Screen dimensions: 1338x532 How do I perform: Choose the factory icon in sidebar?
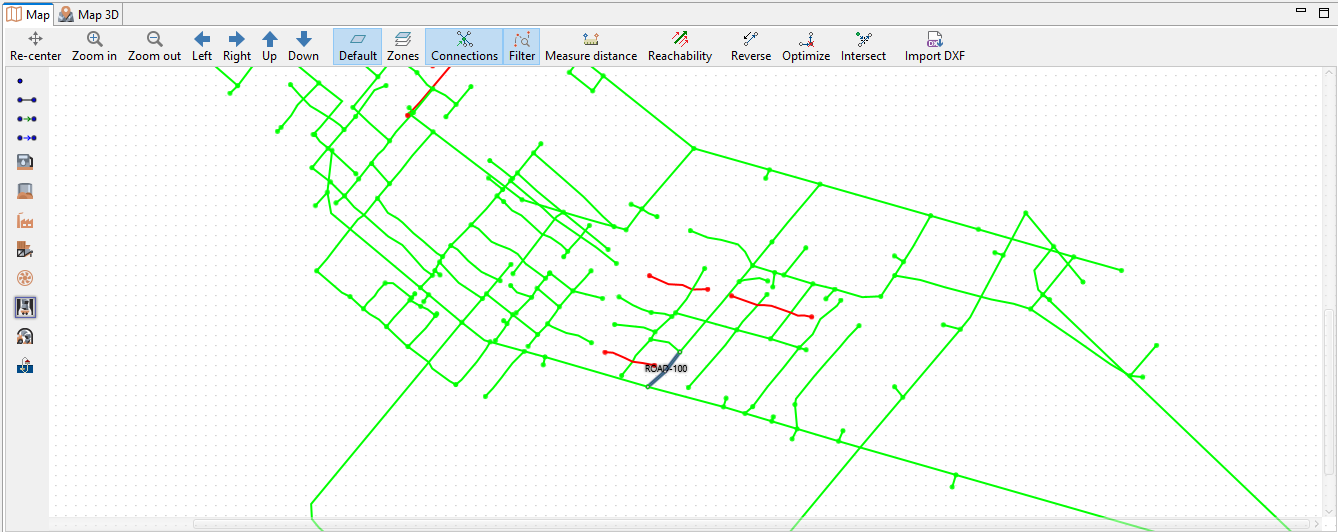26,221
